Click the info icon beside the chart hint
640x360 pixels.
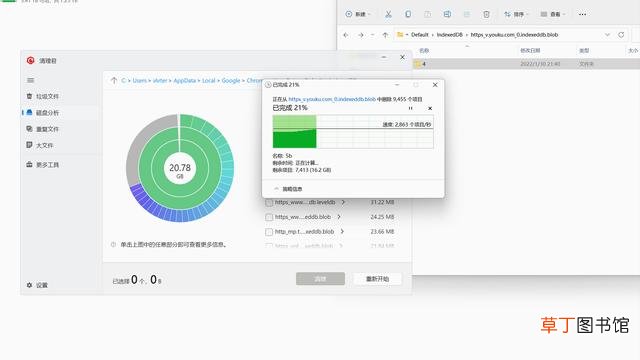[x=113, y=244]
